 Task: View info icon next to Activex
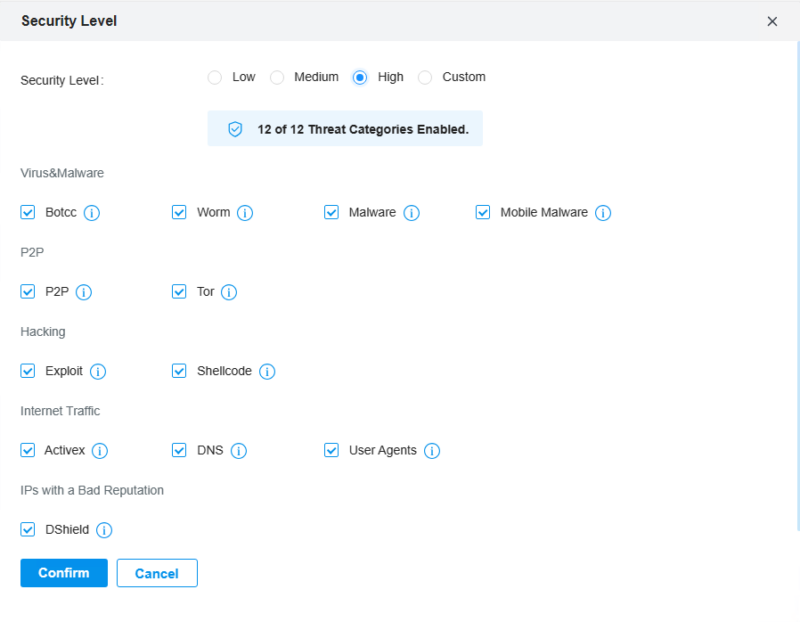101,450
